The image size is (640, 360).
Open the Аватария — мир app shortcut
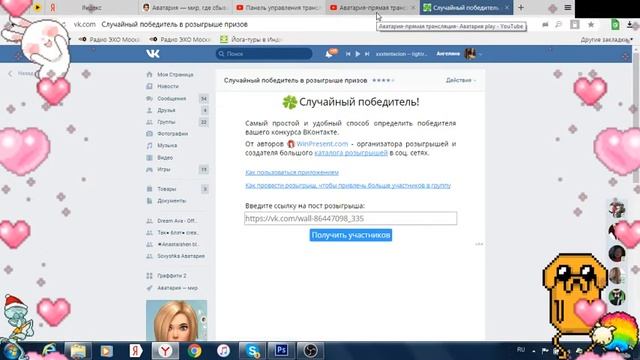coord(177,288)
